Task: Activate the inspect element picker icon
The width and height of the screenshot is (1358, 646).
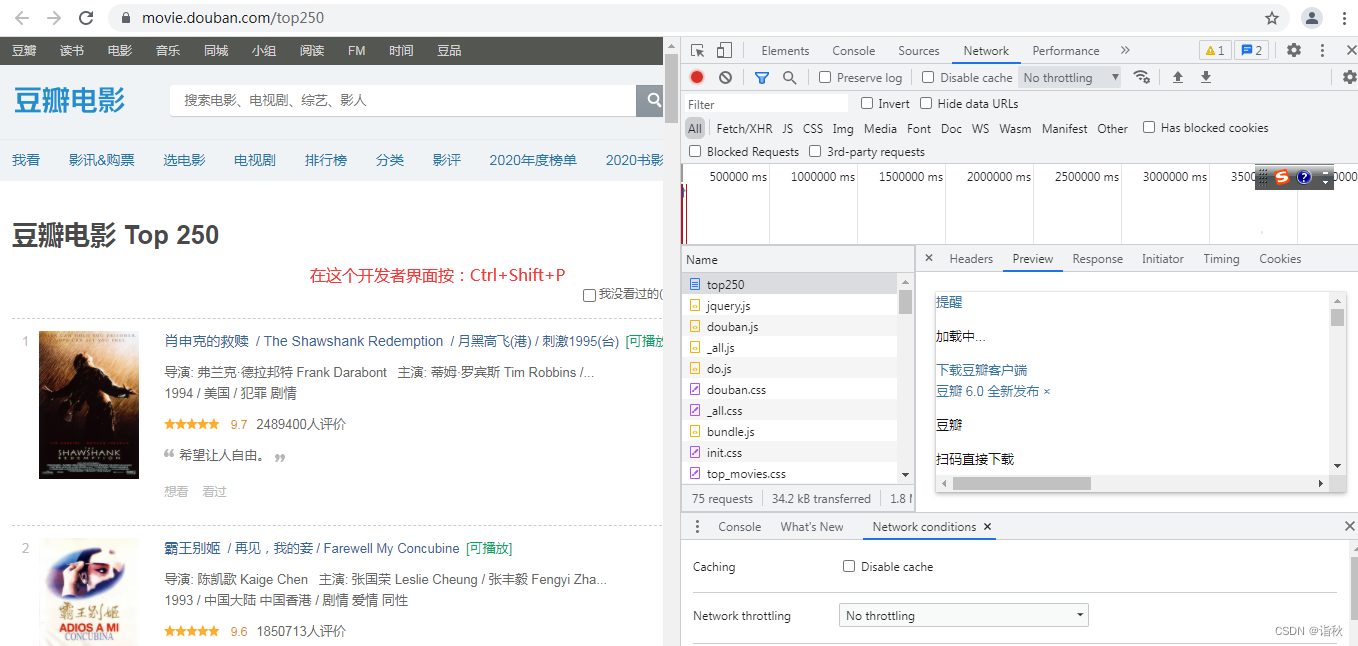Action: pyautogui.click(x=698, y=50)
